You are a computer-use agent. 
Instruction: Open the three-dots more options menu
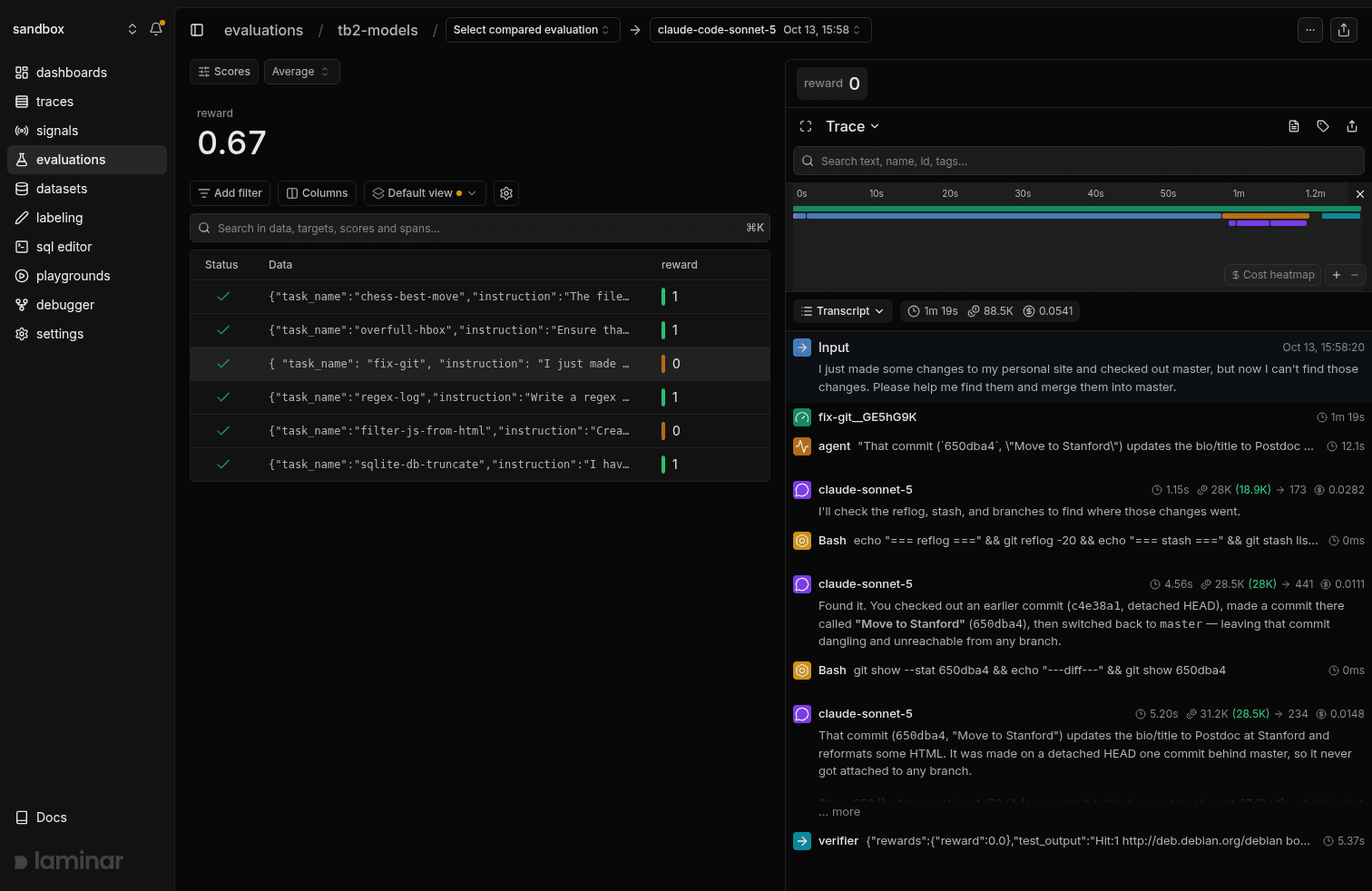point(1310,30)
